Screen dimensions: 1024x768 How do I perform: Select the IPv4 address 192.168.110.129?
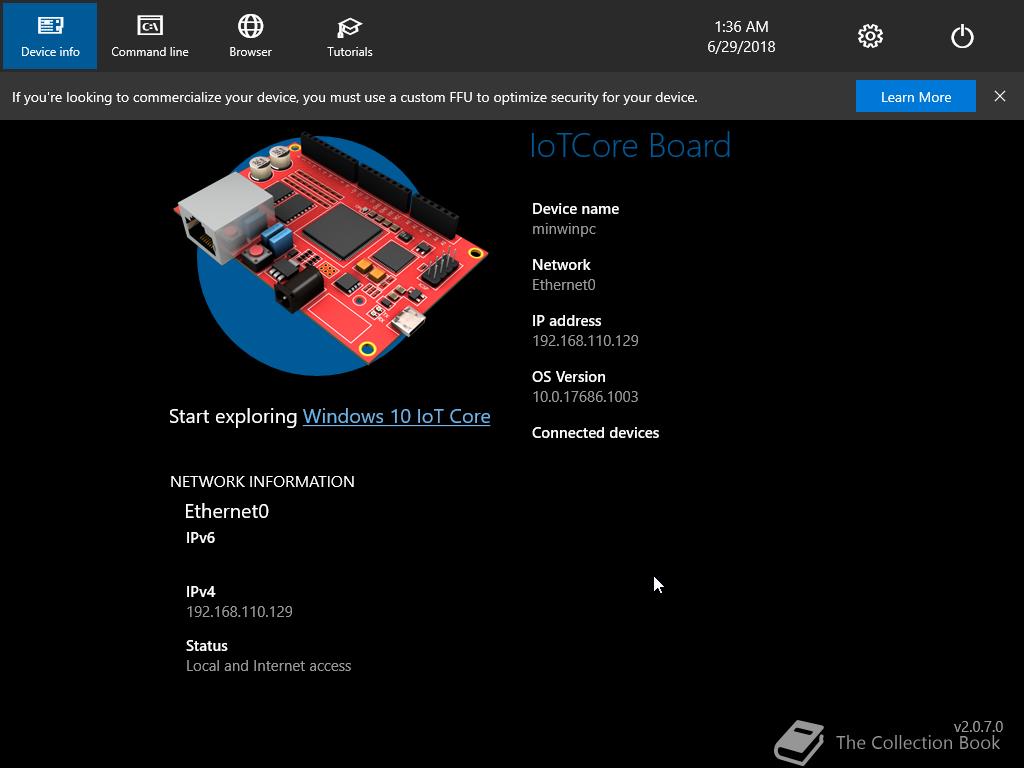pos(239,612)
